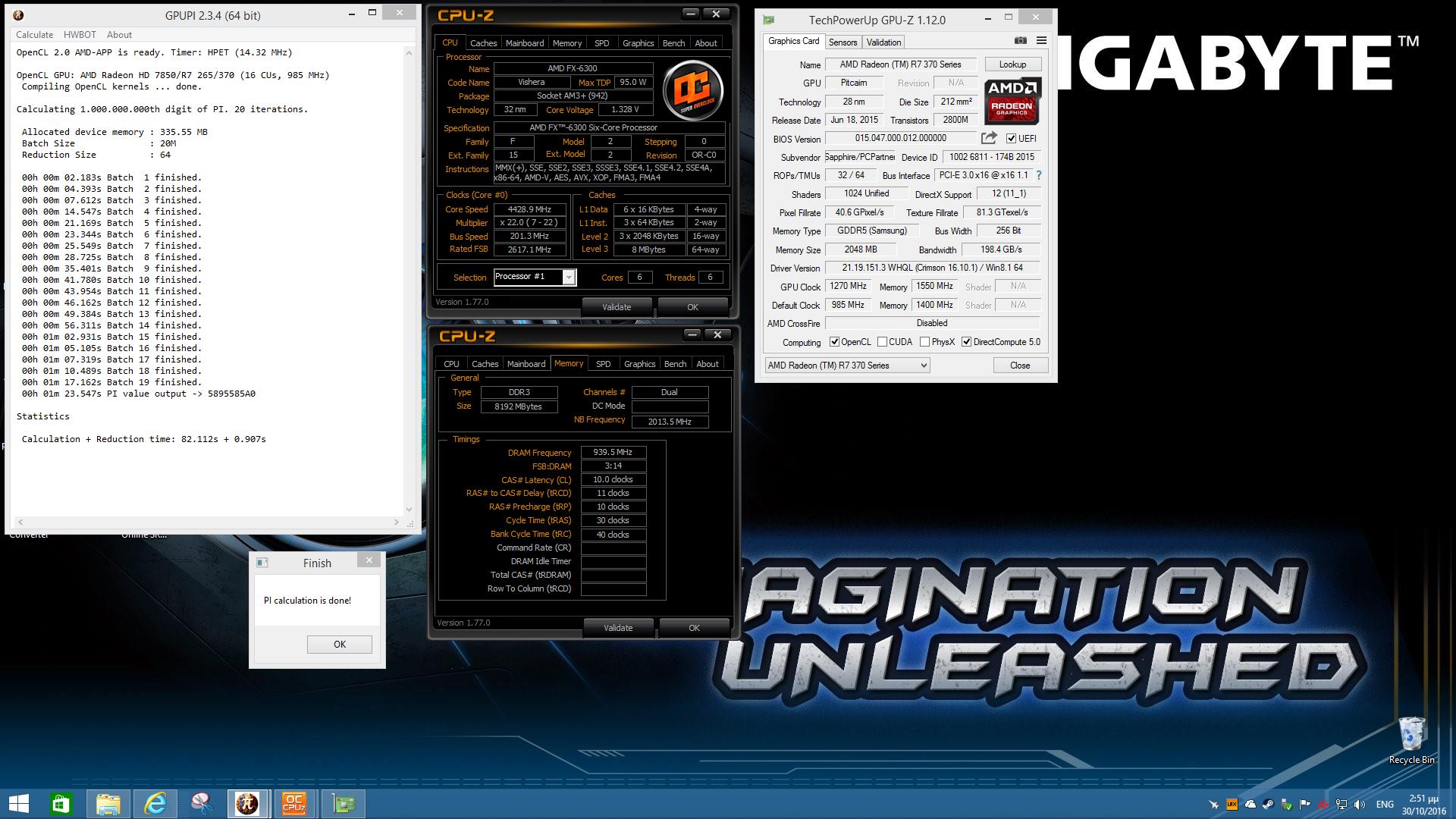Click OK in lower CPU-Z Memory window
Viewport: 1456px width, 819px height.
coord(694,628)
